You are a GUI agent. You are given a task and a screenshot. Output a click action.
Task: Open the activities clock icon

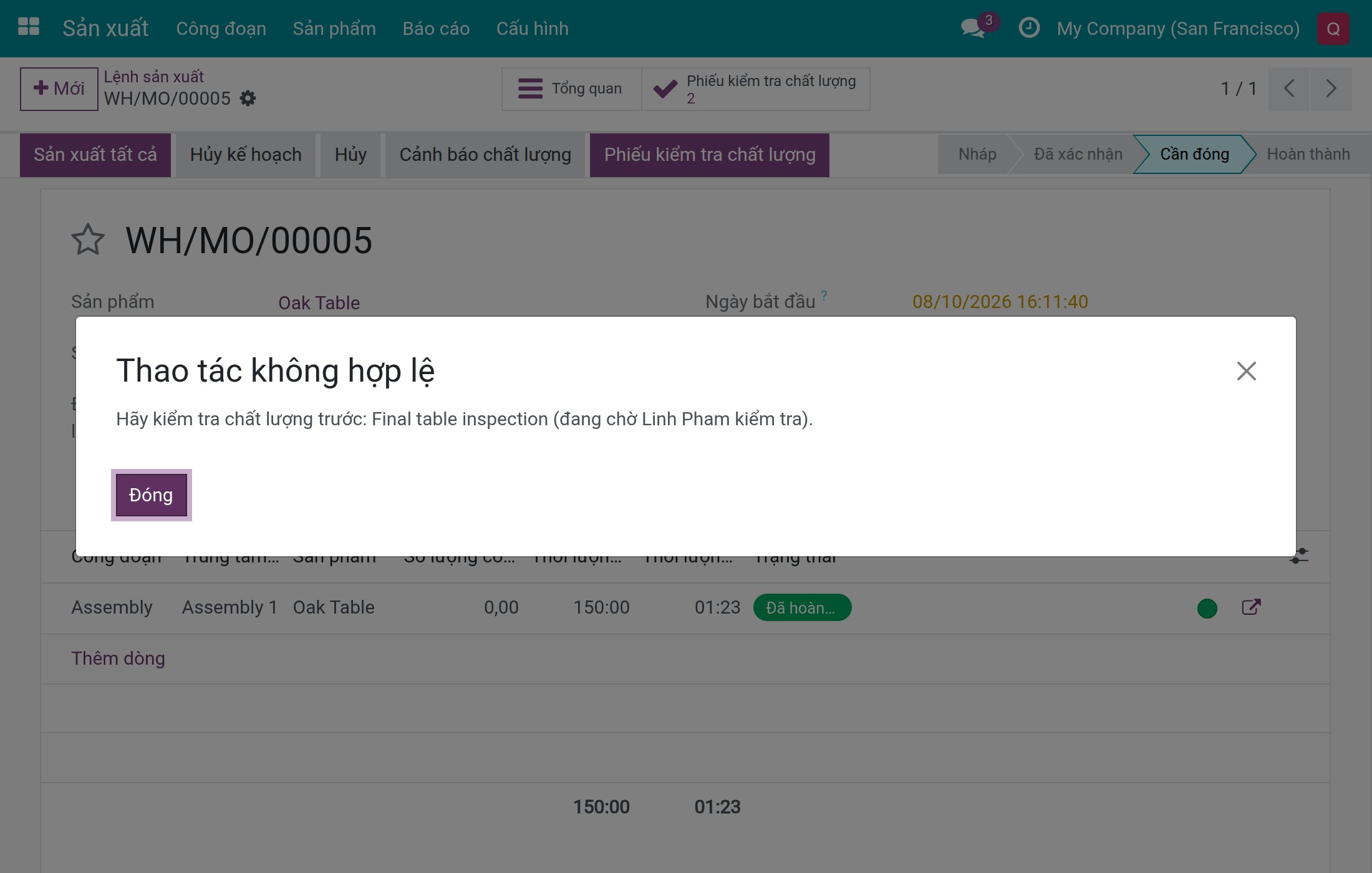1029,28
